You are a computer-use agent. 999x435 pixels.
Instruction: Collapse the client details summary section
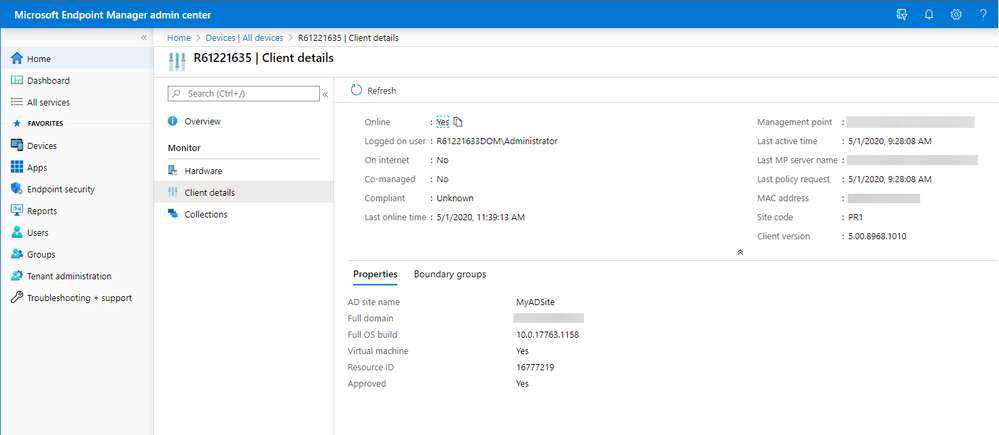(x=739, y=253)
